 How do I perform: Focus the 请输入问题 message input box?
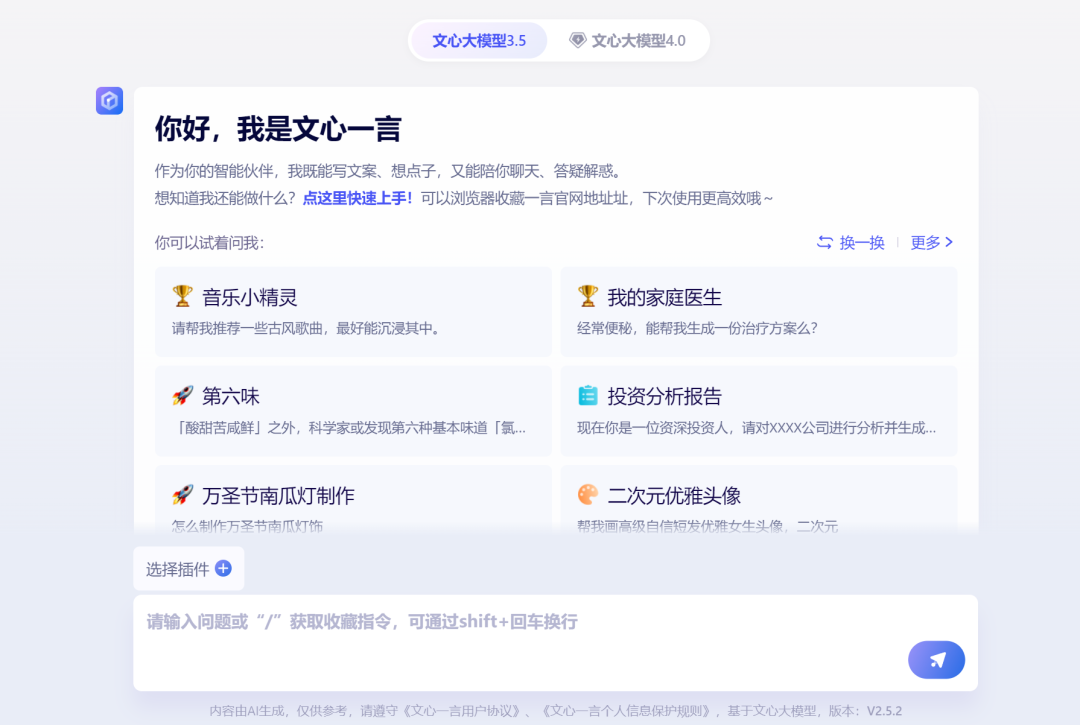coord(555,642)
